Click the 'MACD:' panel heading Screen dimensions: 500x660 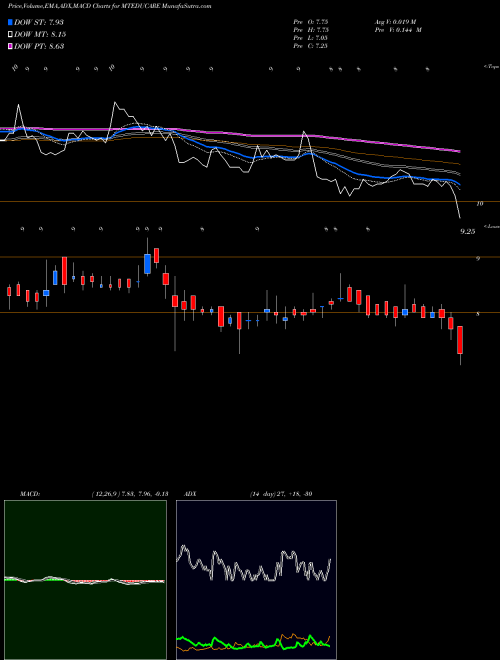(x=30, y=494)
